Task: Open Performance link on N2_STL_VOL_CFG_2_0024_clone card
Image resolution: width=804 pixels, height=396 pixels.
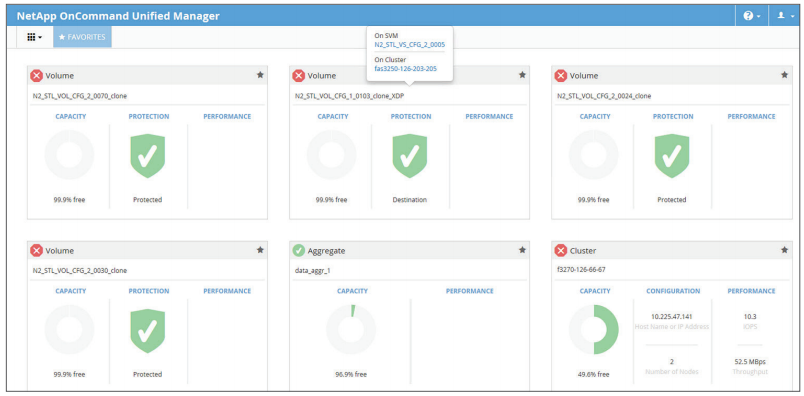Action: 752,116
